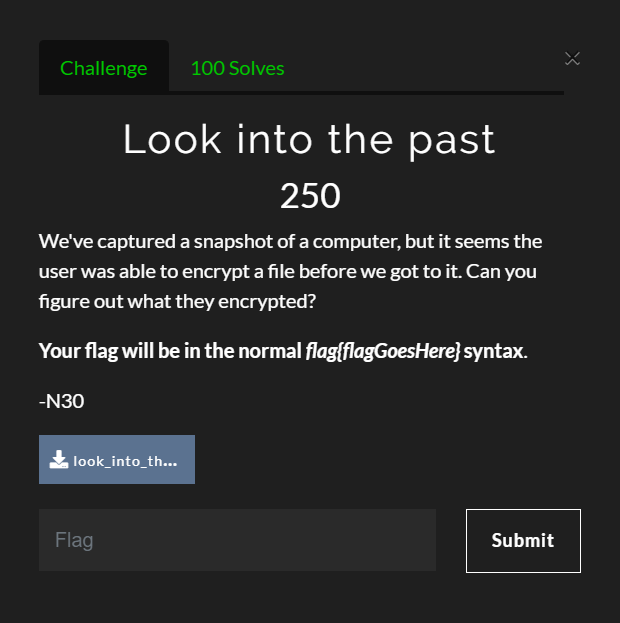Click the "figure out what they encrypted?" line
The height and width of the screenshot is (623, 620).
click(x=177, y=302)
